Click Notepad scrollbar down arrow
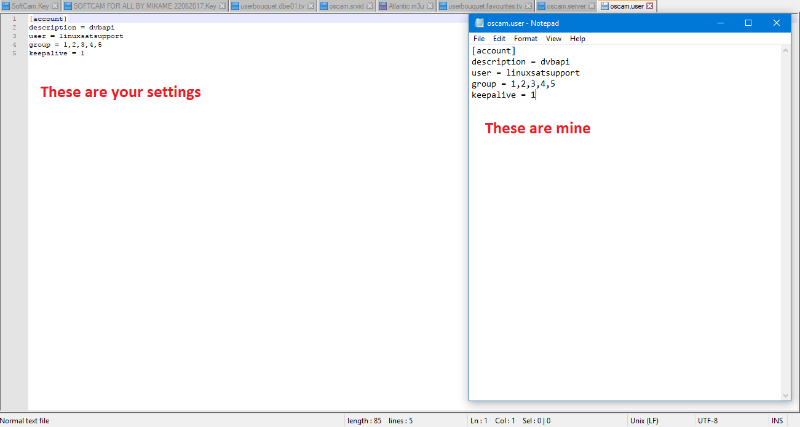800x427 pixels. [x=785, y=395]
